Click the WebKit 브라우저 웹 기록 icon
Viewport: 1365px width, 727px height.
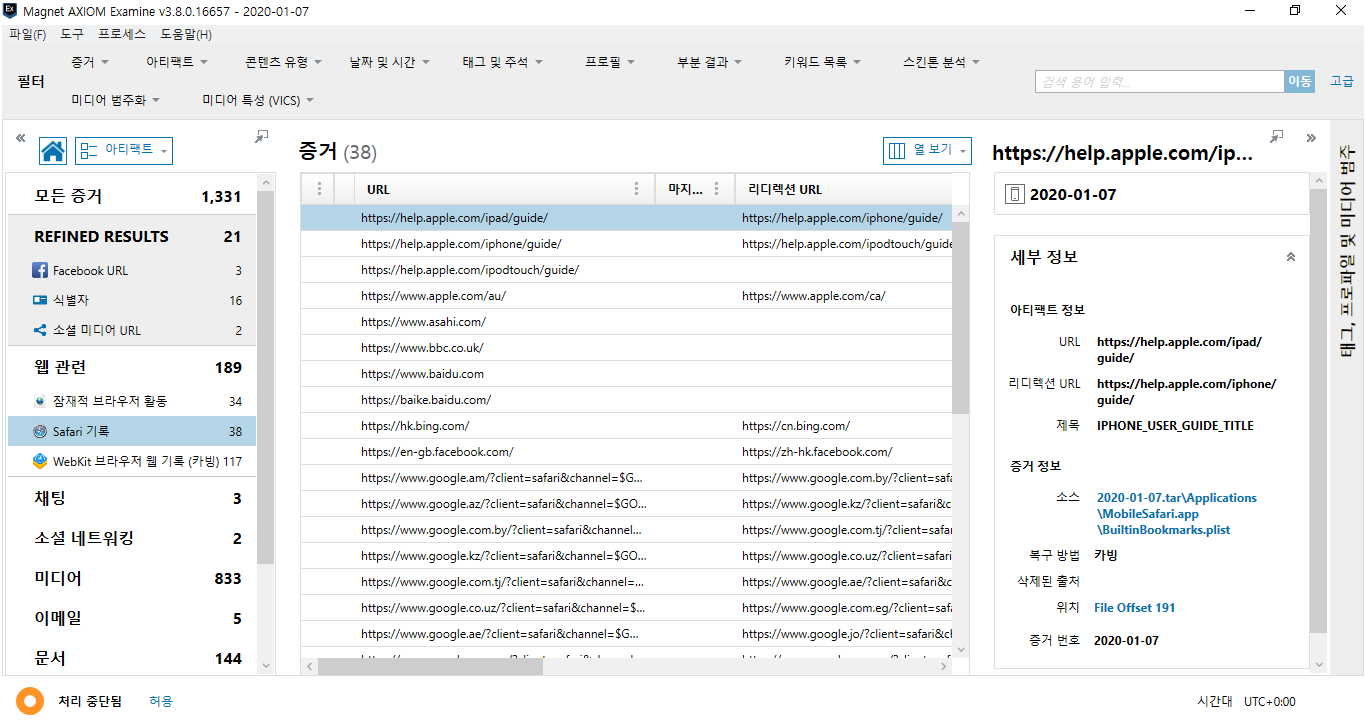[x=40, y=461]
